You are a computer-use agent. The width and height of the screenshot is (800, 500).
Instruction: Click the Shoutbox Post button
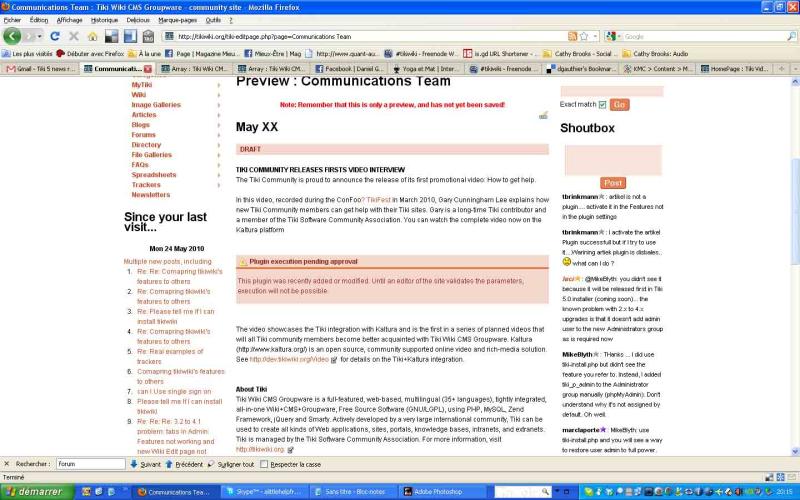613,183
